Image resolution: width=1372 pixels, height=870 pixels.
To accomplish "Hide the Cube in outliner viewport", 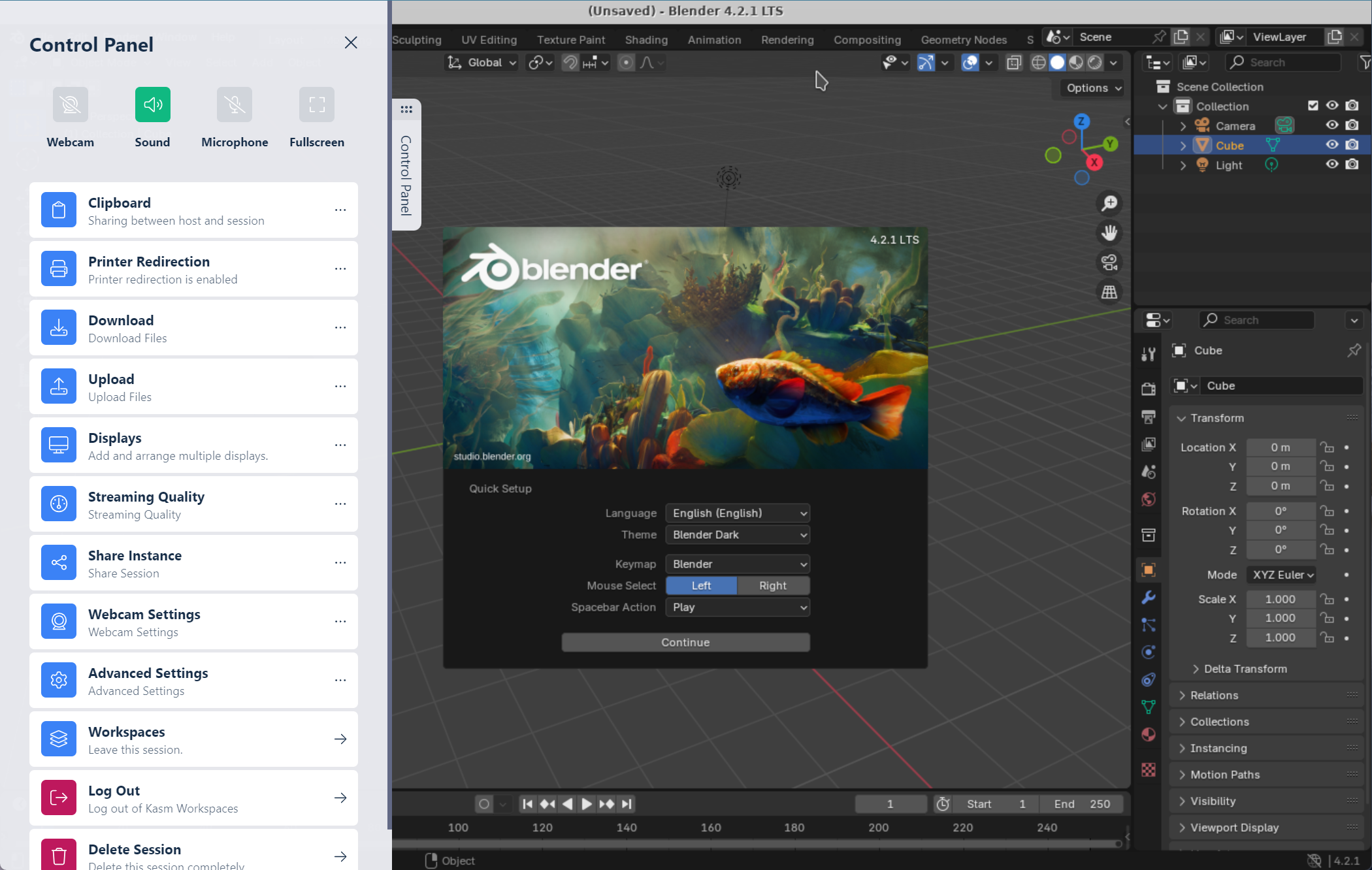I will pos(1332,145).
